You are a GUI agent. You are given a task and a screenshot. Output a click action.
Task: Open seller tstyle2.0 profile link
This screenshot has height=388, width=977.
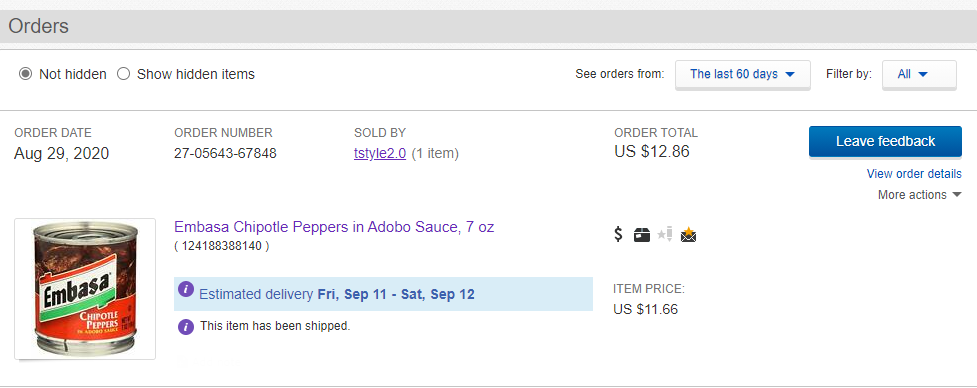pyautogui.click(x=380, y=153)
